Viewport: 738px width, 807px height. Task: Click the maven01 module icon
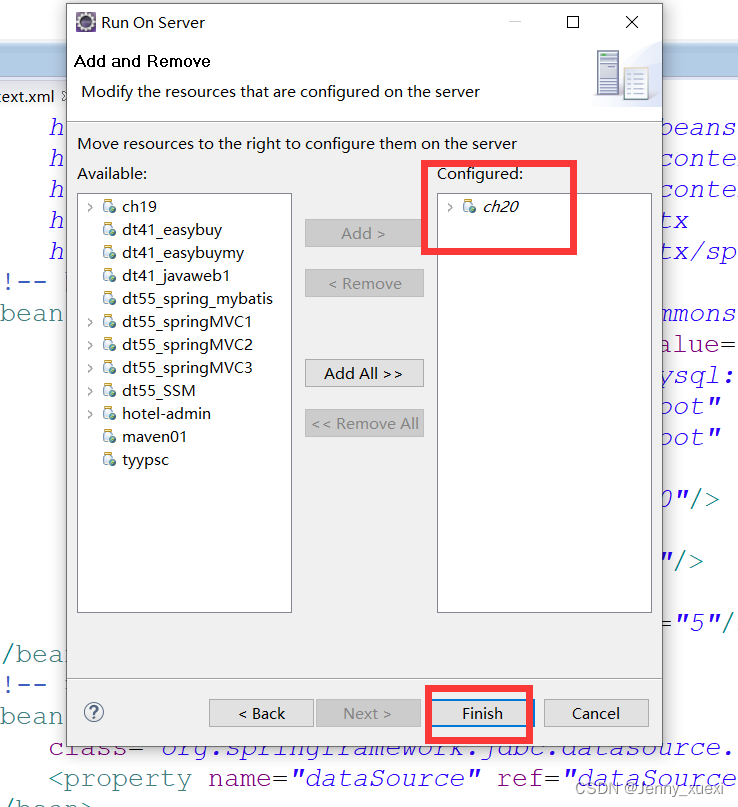pyautogui.click(x=109, y=436)
